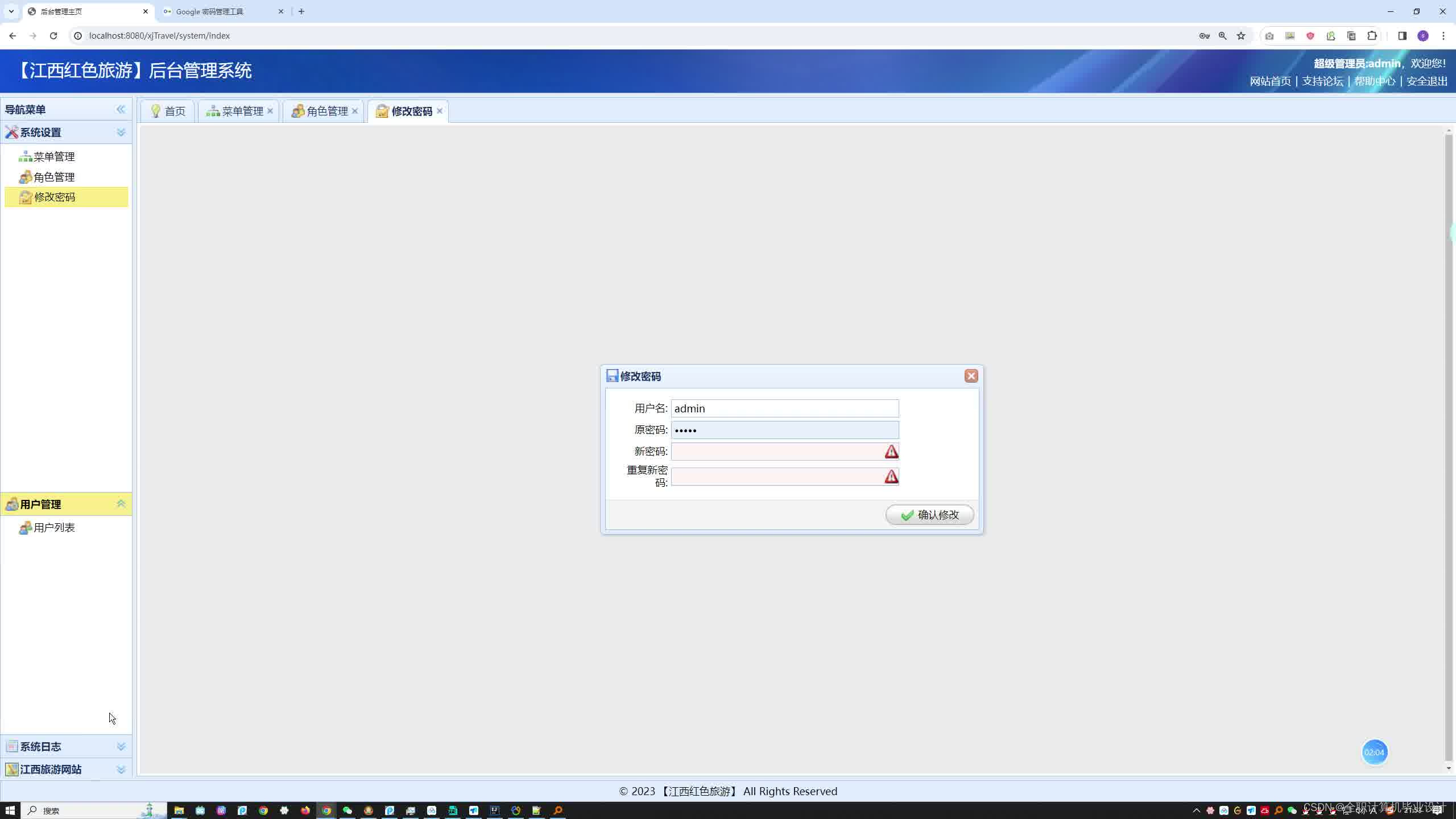
Task: Open 菜单管理 in sidebar tree
Action: click(x=54, y=156)
